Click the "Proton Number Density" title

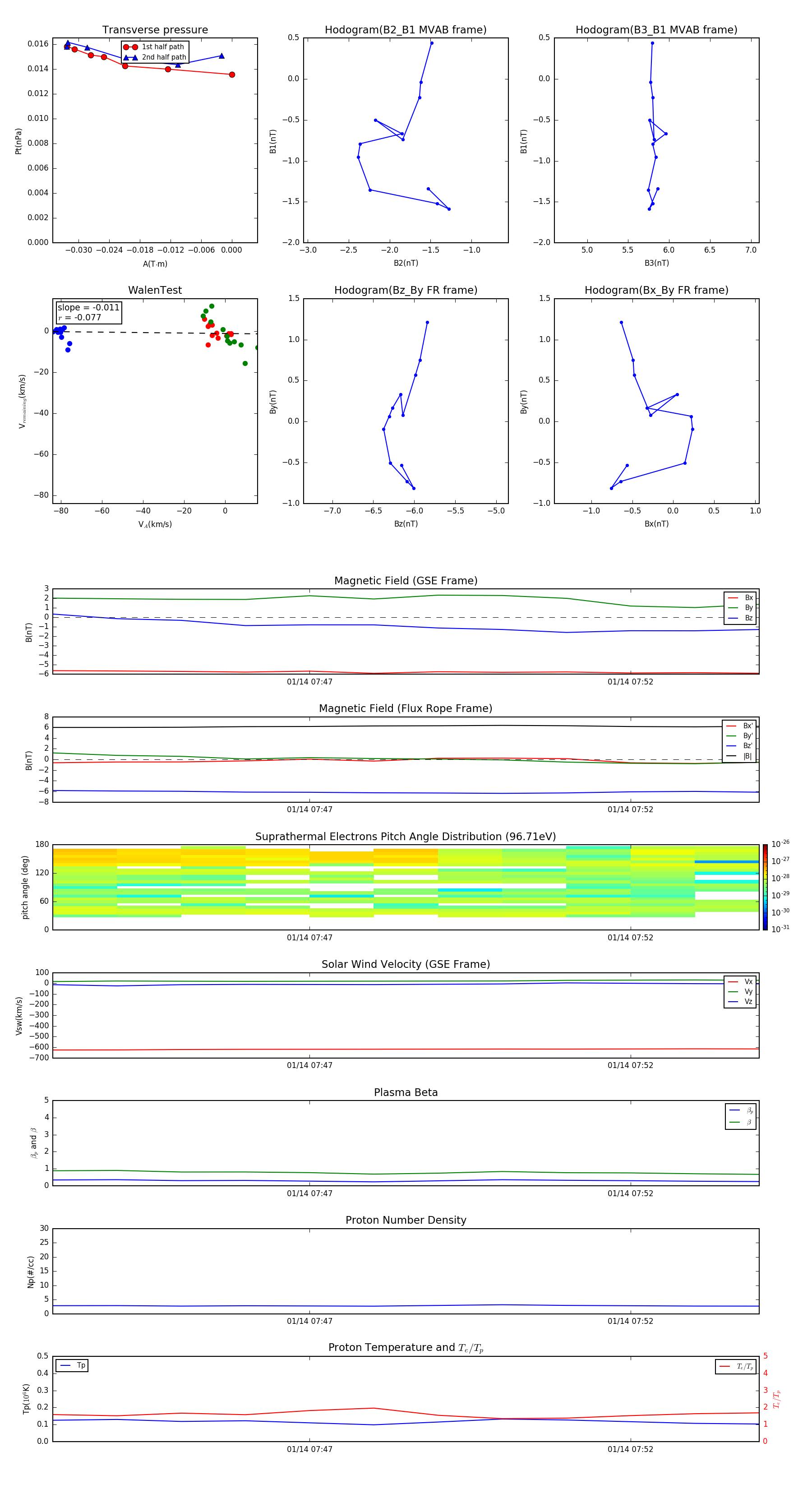point(406,1220)
